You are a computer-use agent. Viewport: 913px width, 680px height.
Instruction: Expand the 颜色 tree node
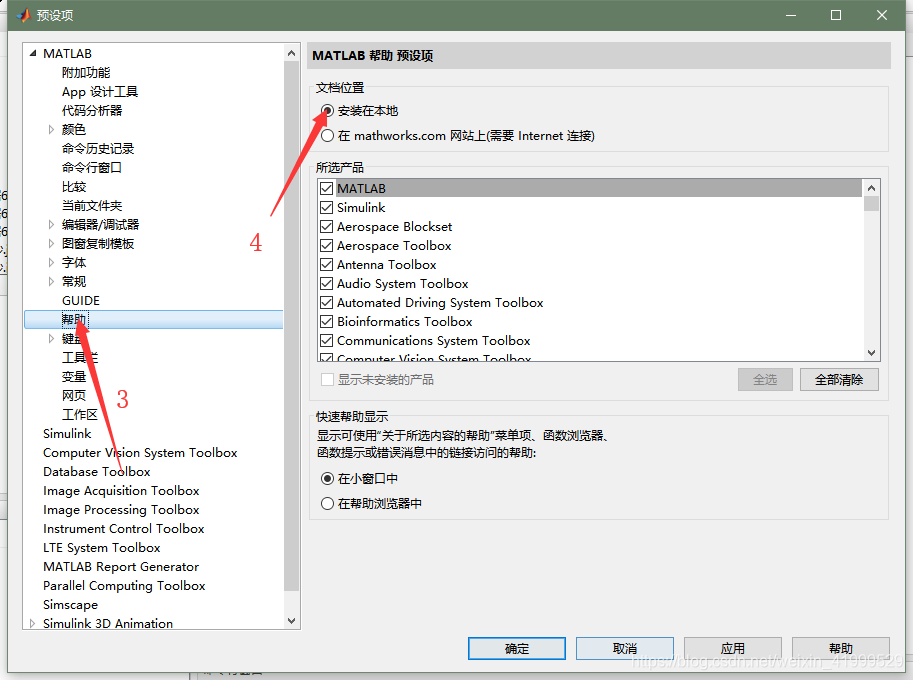(51, 129)
